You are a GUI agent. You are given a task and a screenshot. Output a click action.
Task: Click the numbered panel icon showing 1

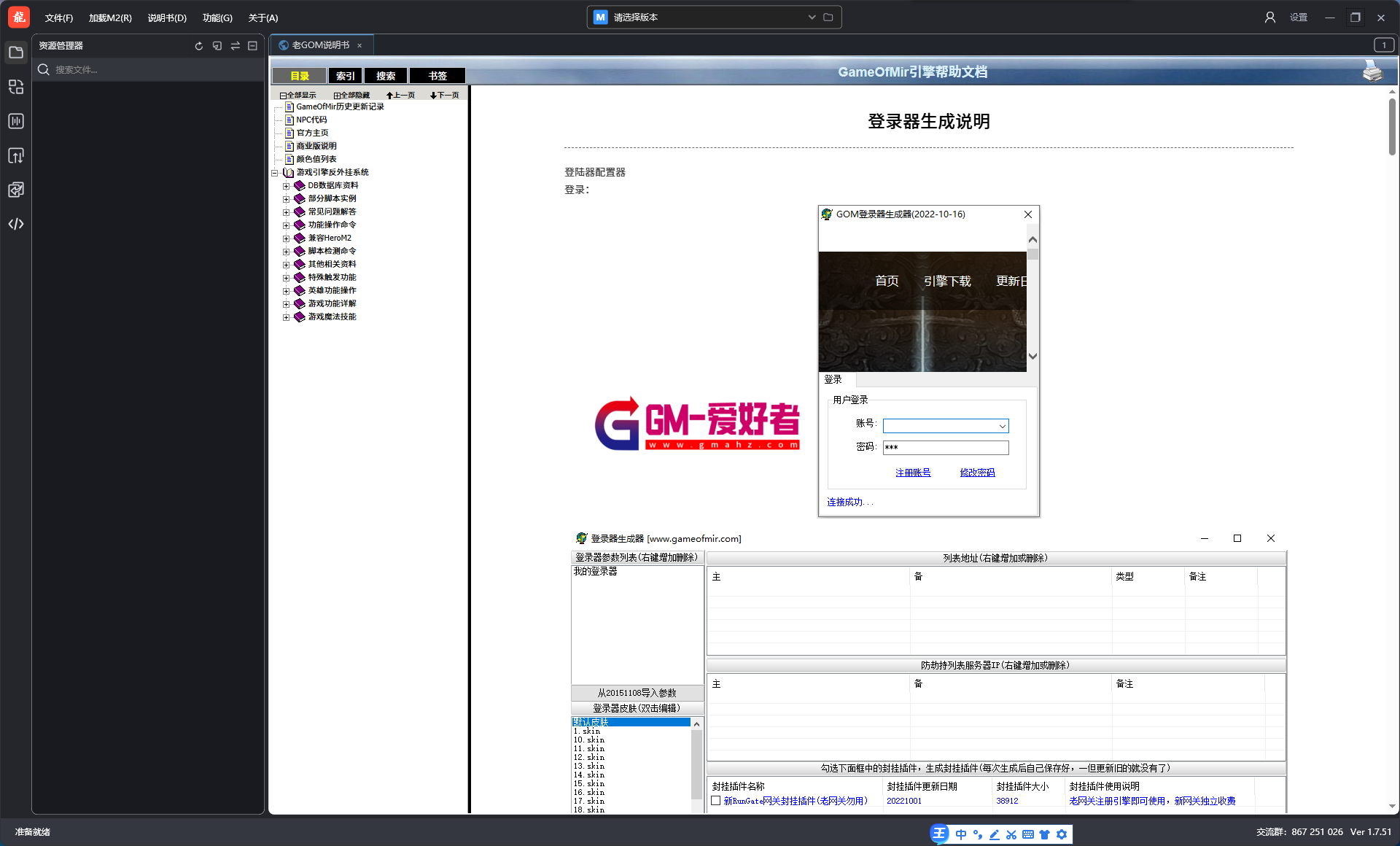click(x=1384, y=45)
